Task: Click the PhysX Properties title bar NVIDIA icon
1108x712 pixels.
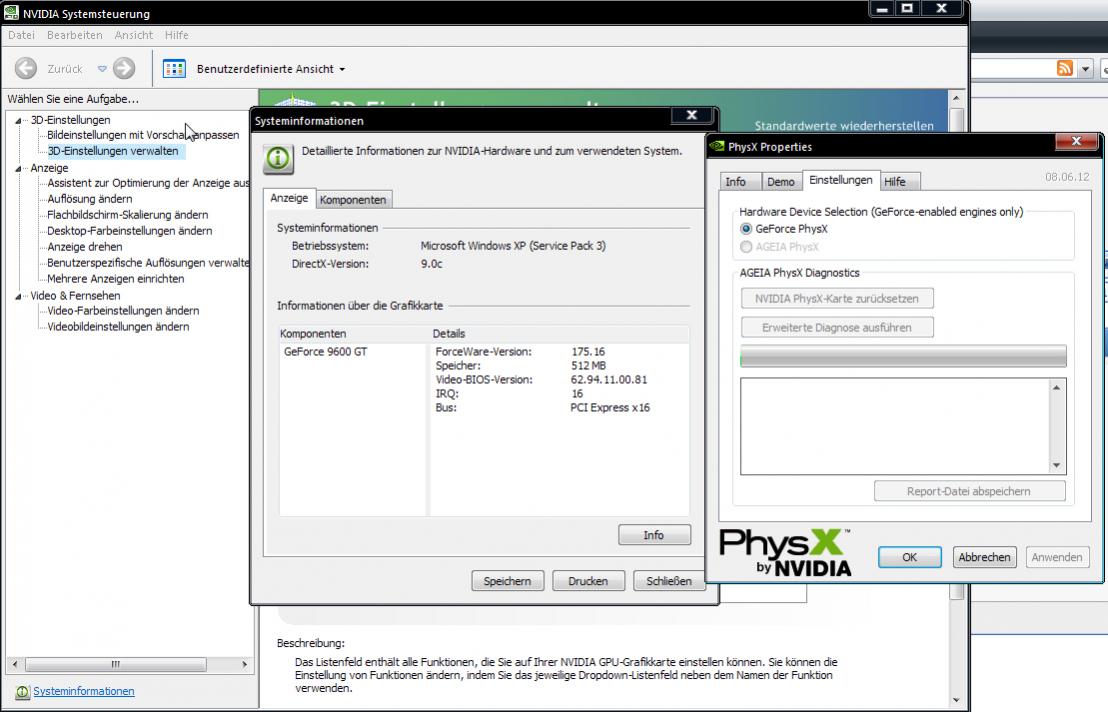Action: click(x=718, y=146)
